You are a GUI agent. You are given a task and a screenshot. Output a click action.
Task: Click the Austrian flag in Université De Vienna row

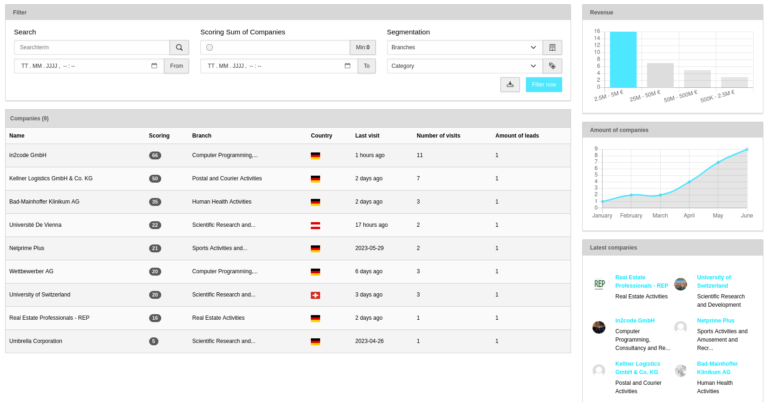[315, 225]
